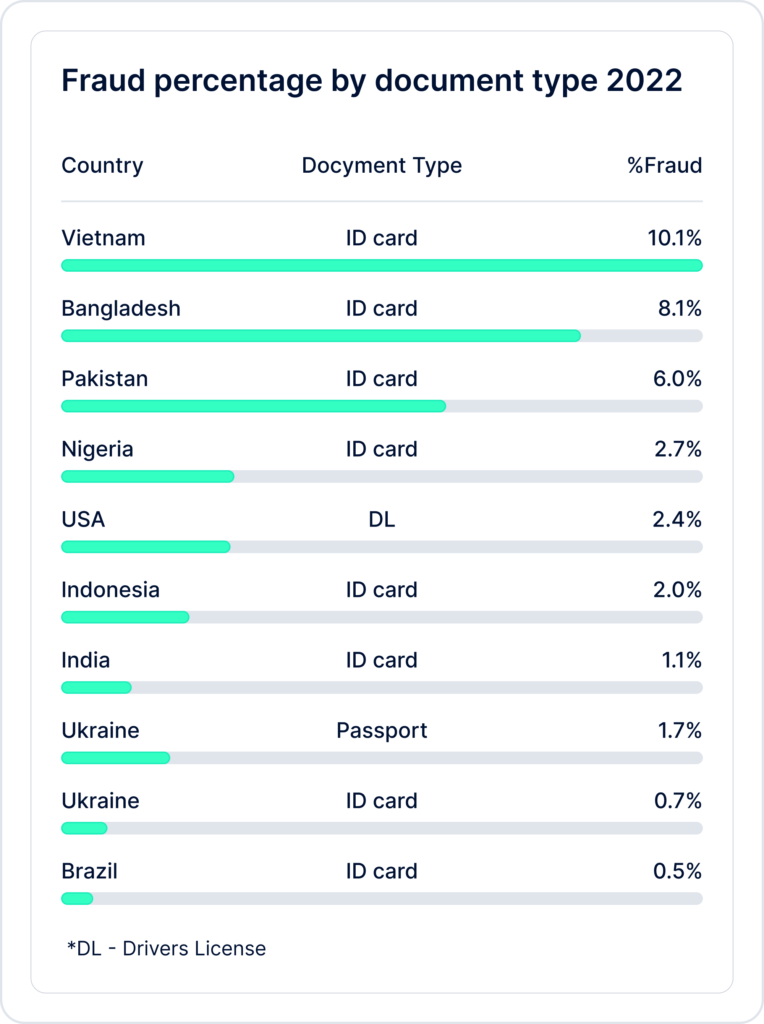Click the Vietnam country label

click(x=103, y=238)
